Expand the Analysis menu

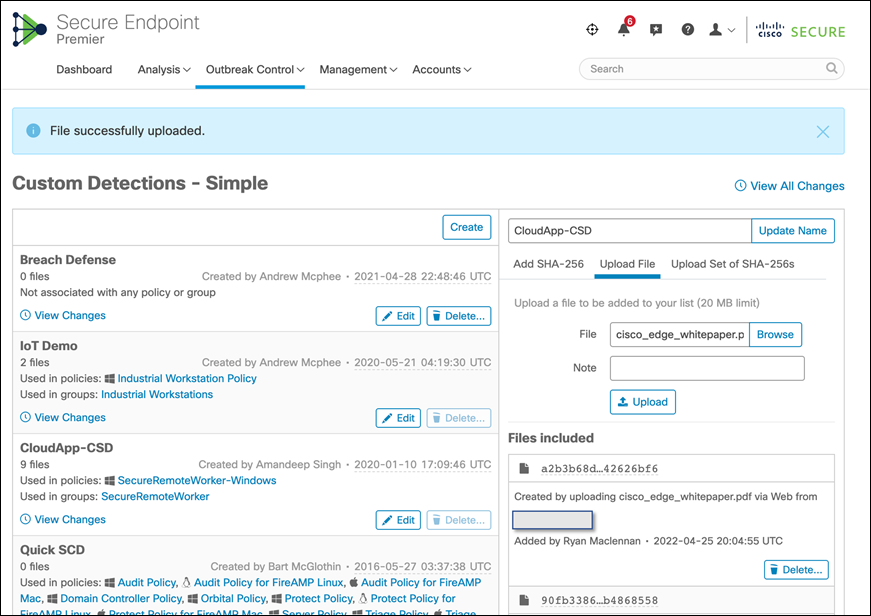coord(164,69)
